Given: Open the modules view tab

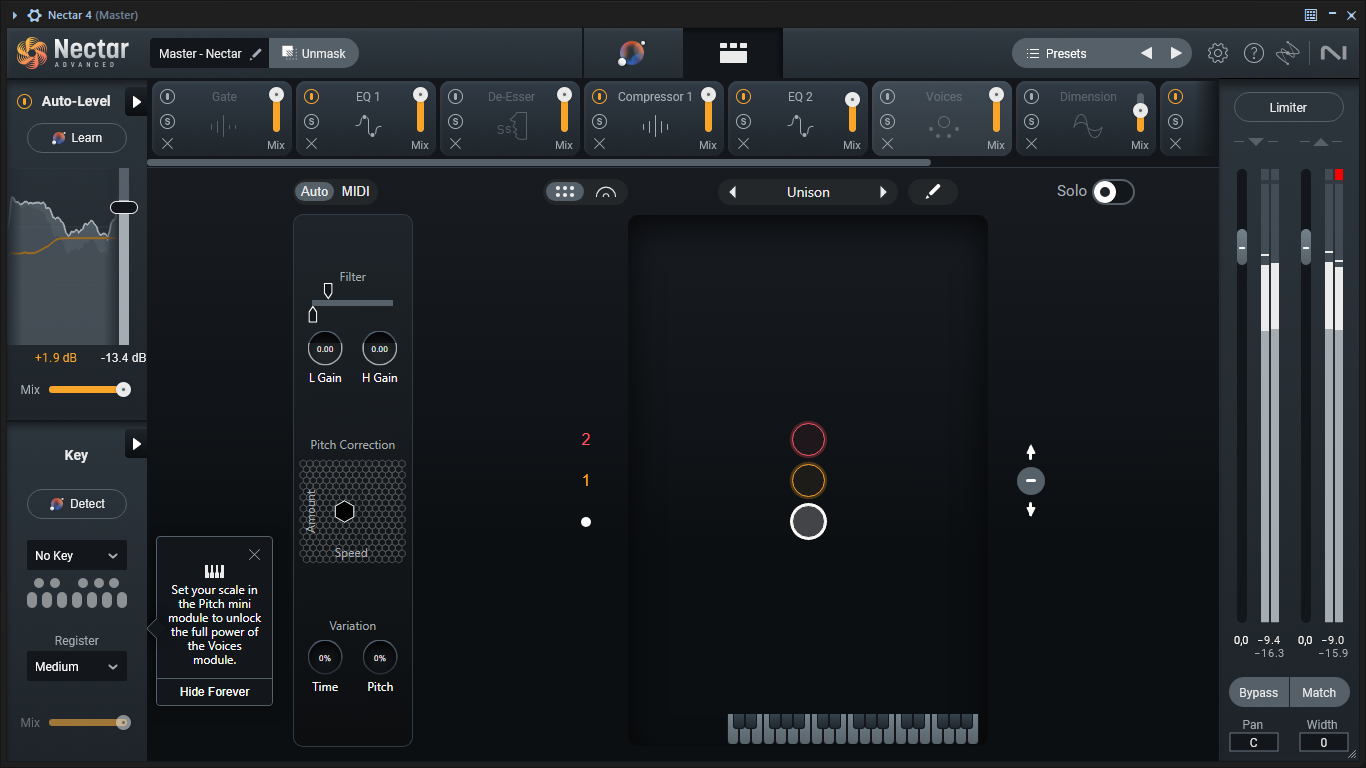Looking at the screenshot, I should (733, 53).
